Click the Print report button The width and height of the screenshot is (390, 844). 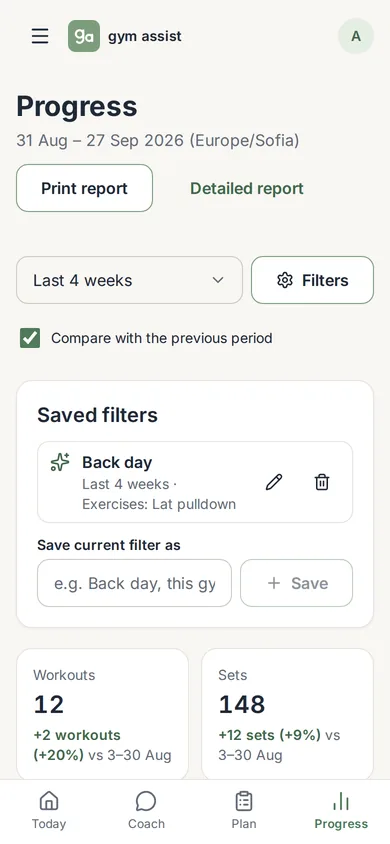tap(84, 188)
